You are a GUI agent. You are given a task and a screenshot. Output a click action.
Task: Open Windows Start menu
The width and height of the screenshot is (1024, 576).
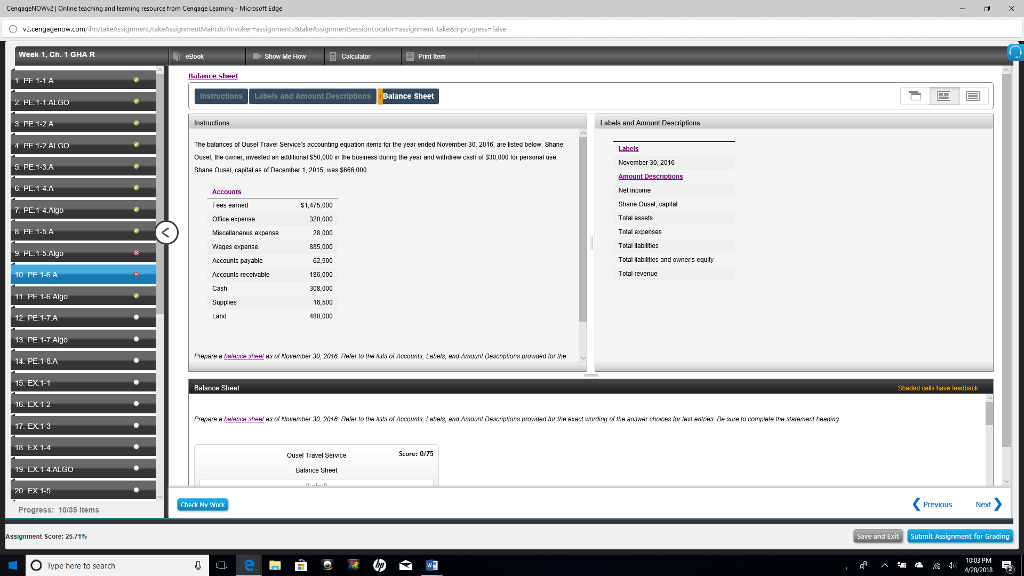tap(12, 566)
